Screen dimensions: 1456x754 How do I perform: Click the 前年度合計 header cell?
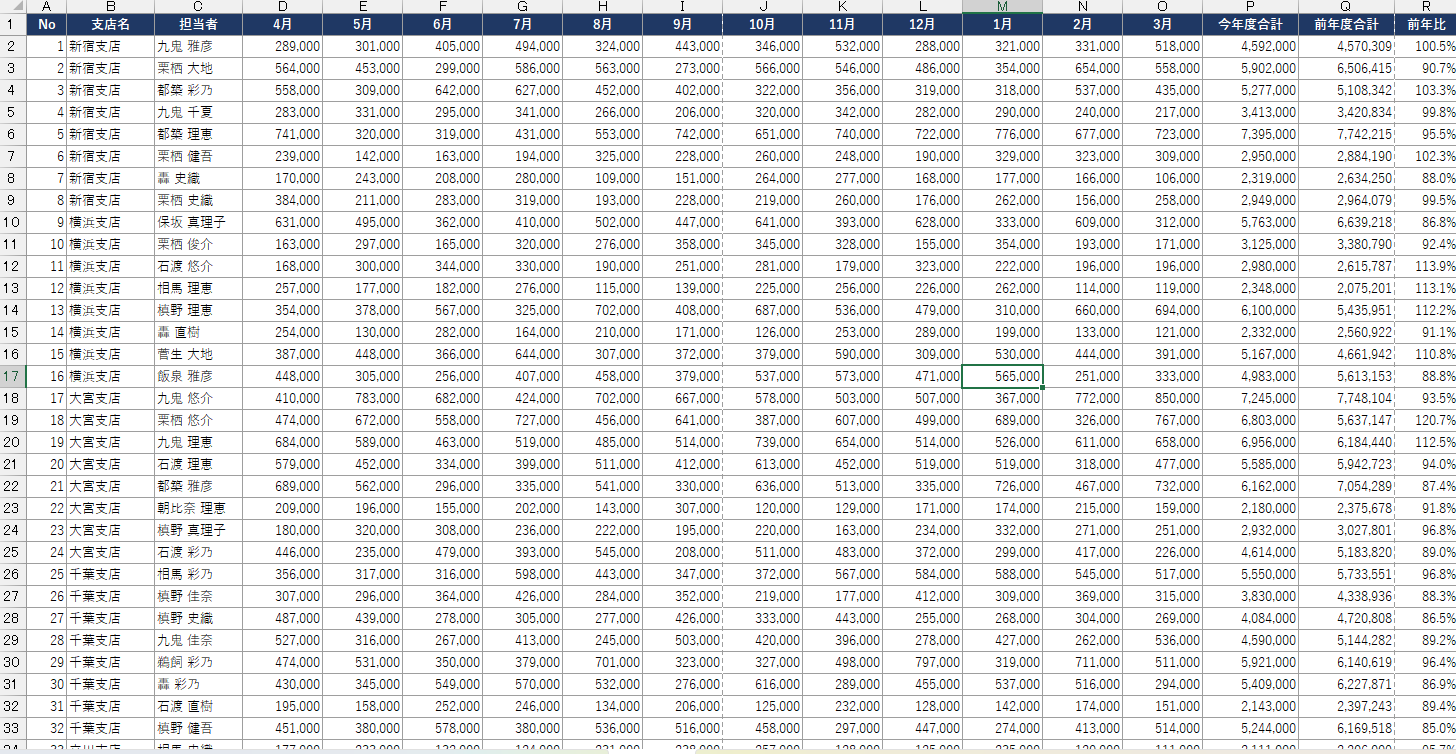tap(1346, 24)
